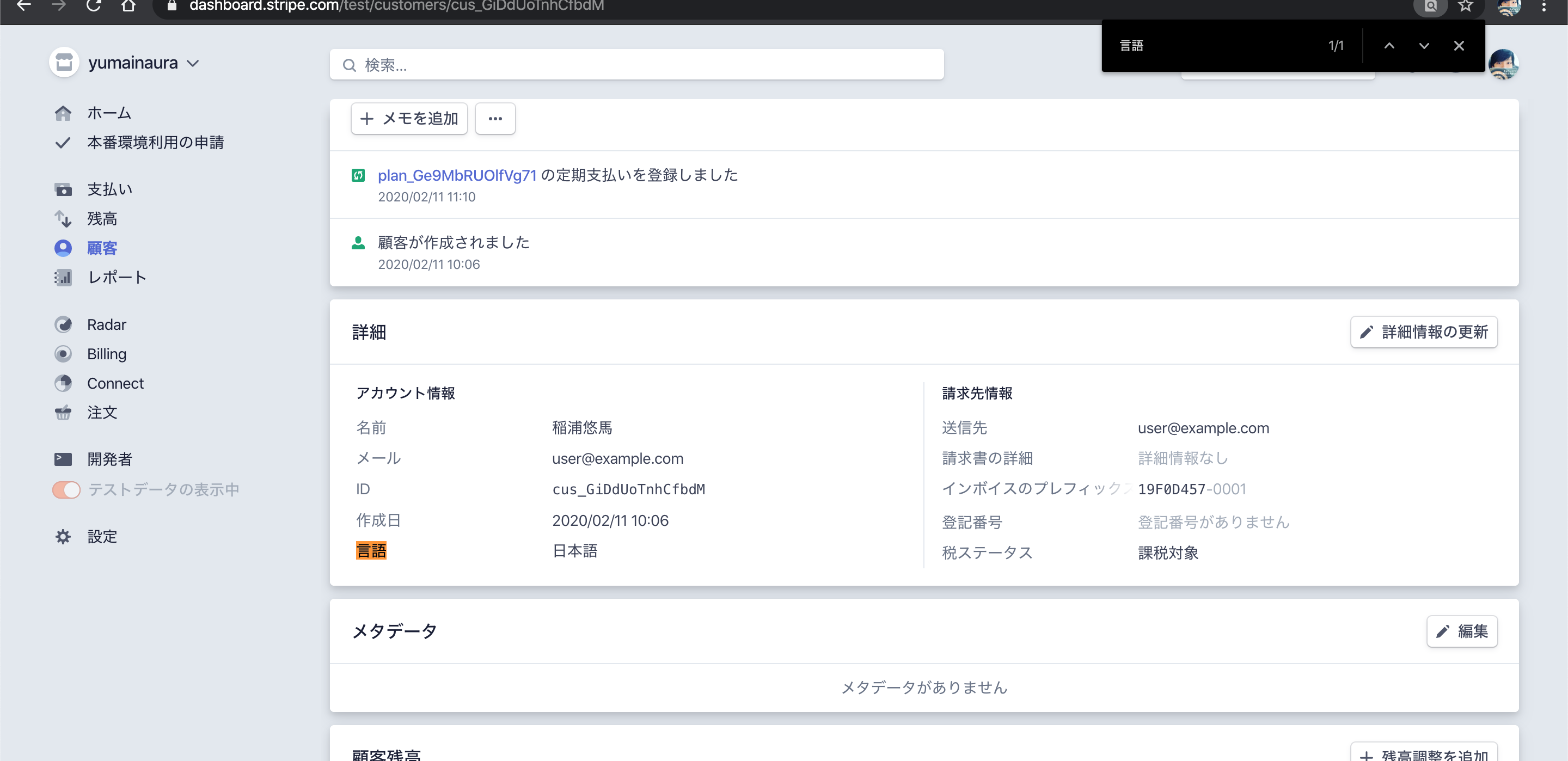Viewport: 1568px width, 761px height.
Task: Open the Connect sidebar icon
Action: tap(63, 383)
